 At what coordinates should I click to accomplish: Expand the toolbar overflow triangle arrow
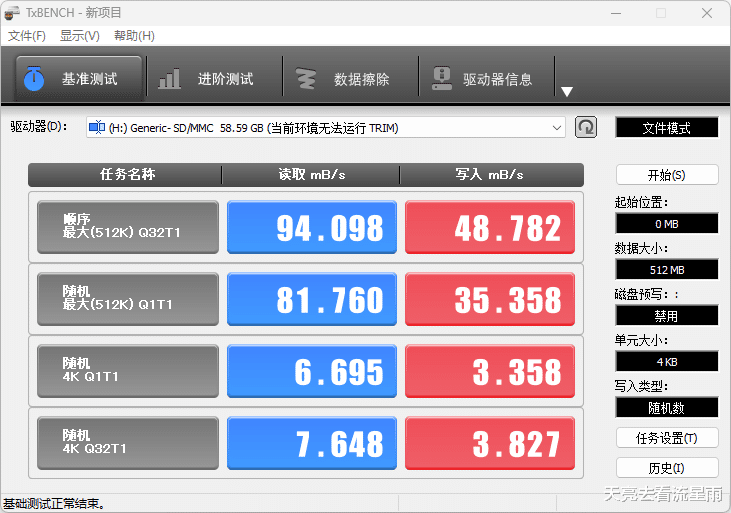567,91
